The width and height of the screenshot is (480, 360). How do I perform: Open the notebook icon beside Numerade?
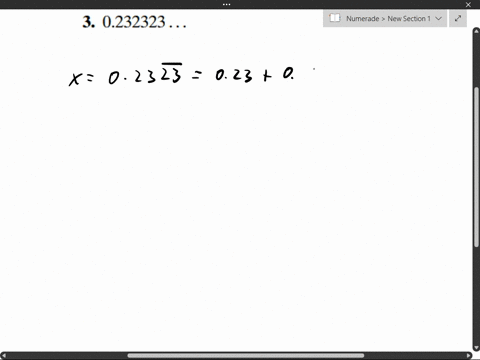point(334,18)
